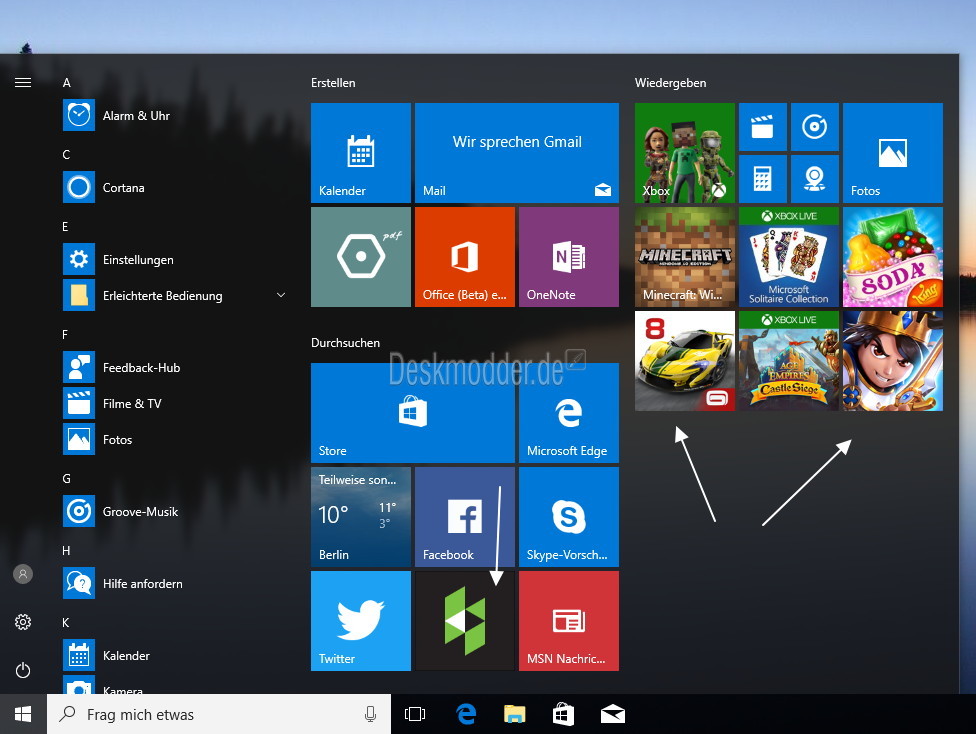Launch the Office (Beta) tile
Screen dimensions: 976x734
[464, 256]
